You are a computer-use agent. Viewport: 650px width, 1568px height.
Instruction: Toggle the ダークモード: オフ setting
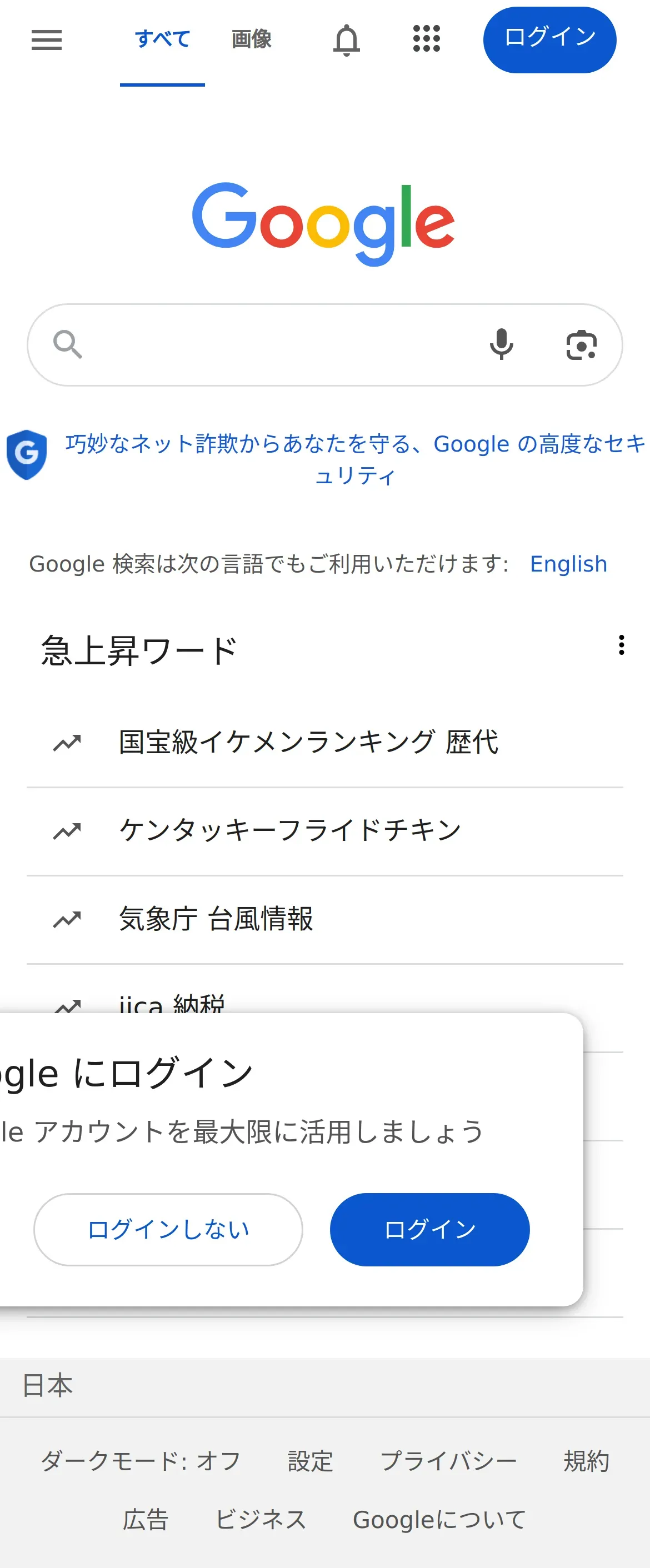click(x=141, y=1460)
